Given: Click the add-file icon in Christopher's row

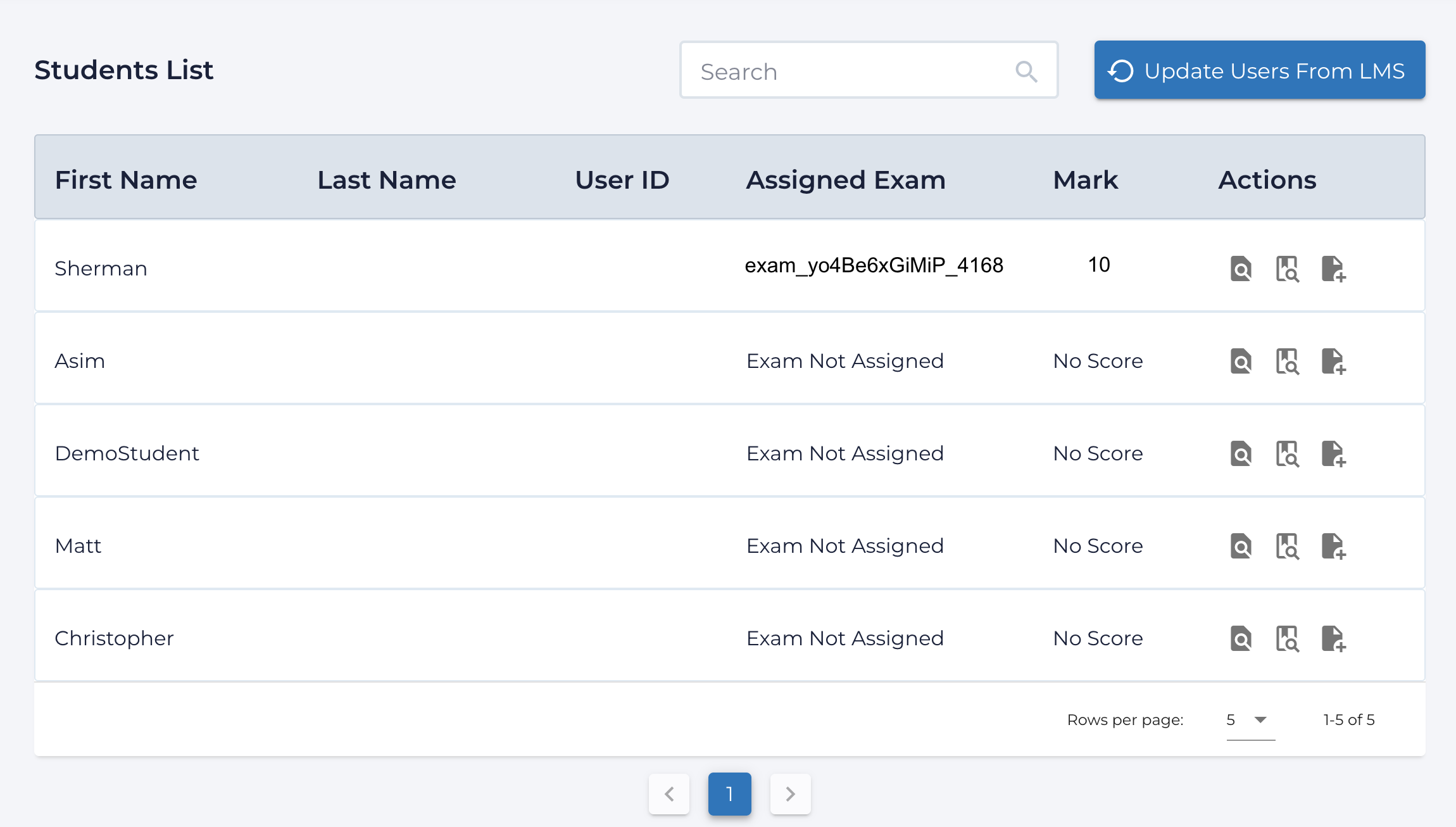Looking at the screenshot, I should click(1333, 638).
